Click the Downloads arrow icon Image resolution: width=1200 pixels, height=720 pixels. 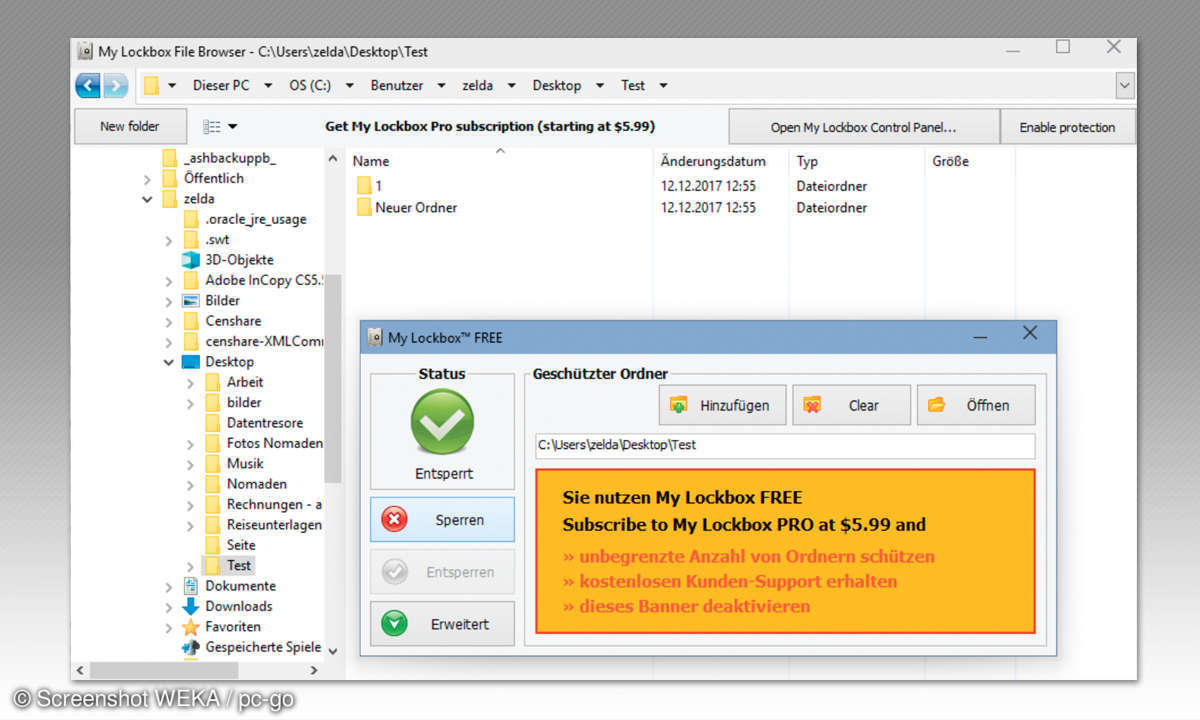point(191,607)
